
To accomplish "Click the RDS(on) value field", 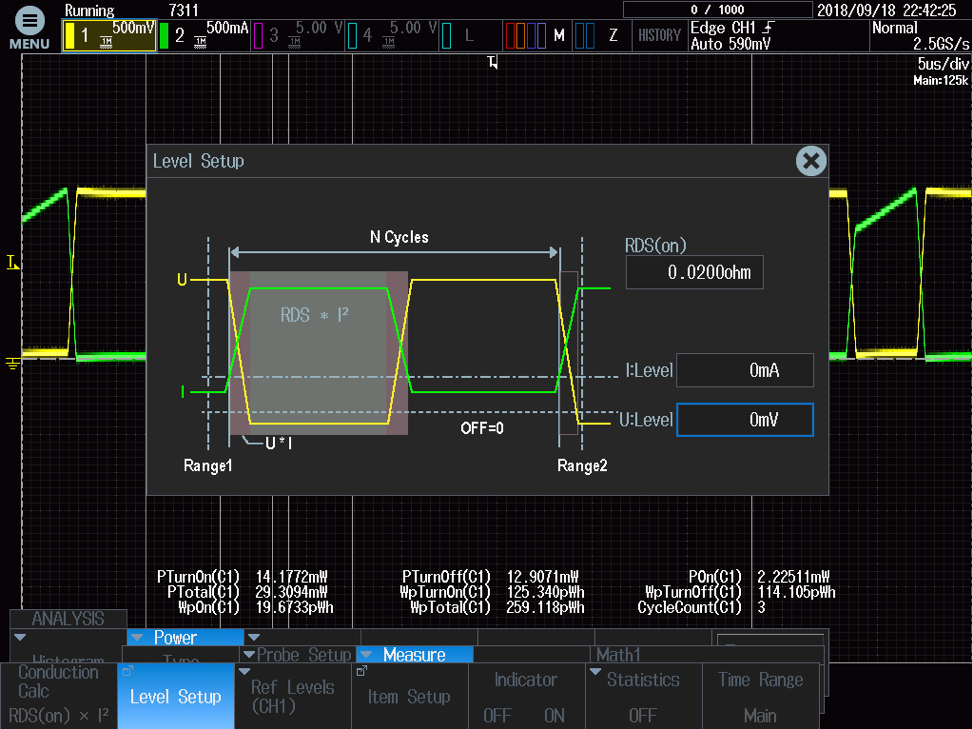I will pos(694,272).
